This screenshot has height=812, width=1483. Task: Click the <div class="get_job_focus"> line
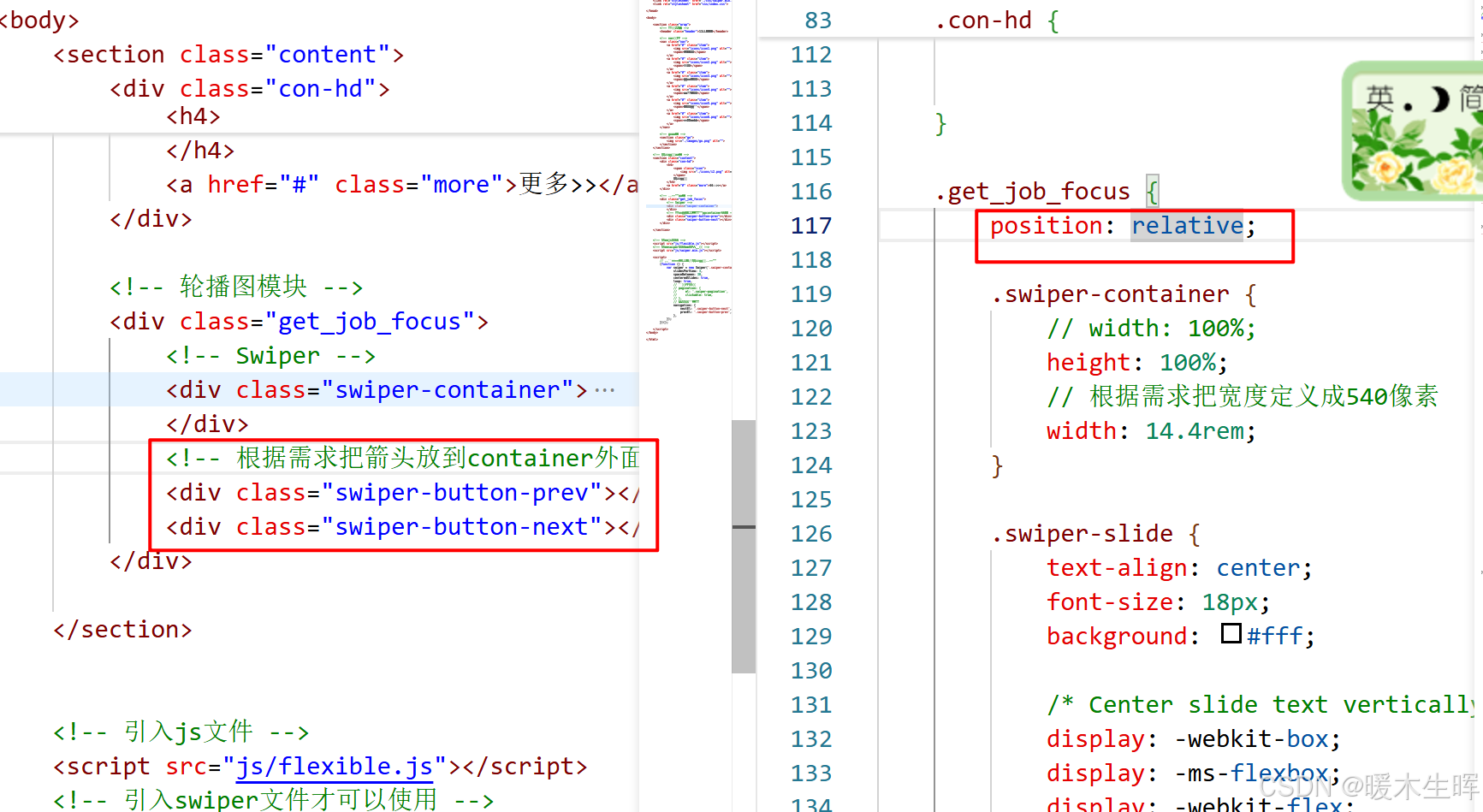300,321
